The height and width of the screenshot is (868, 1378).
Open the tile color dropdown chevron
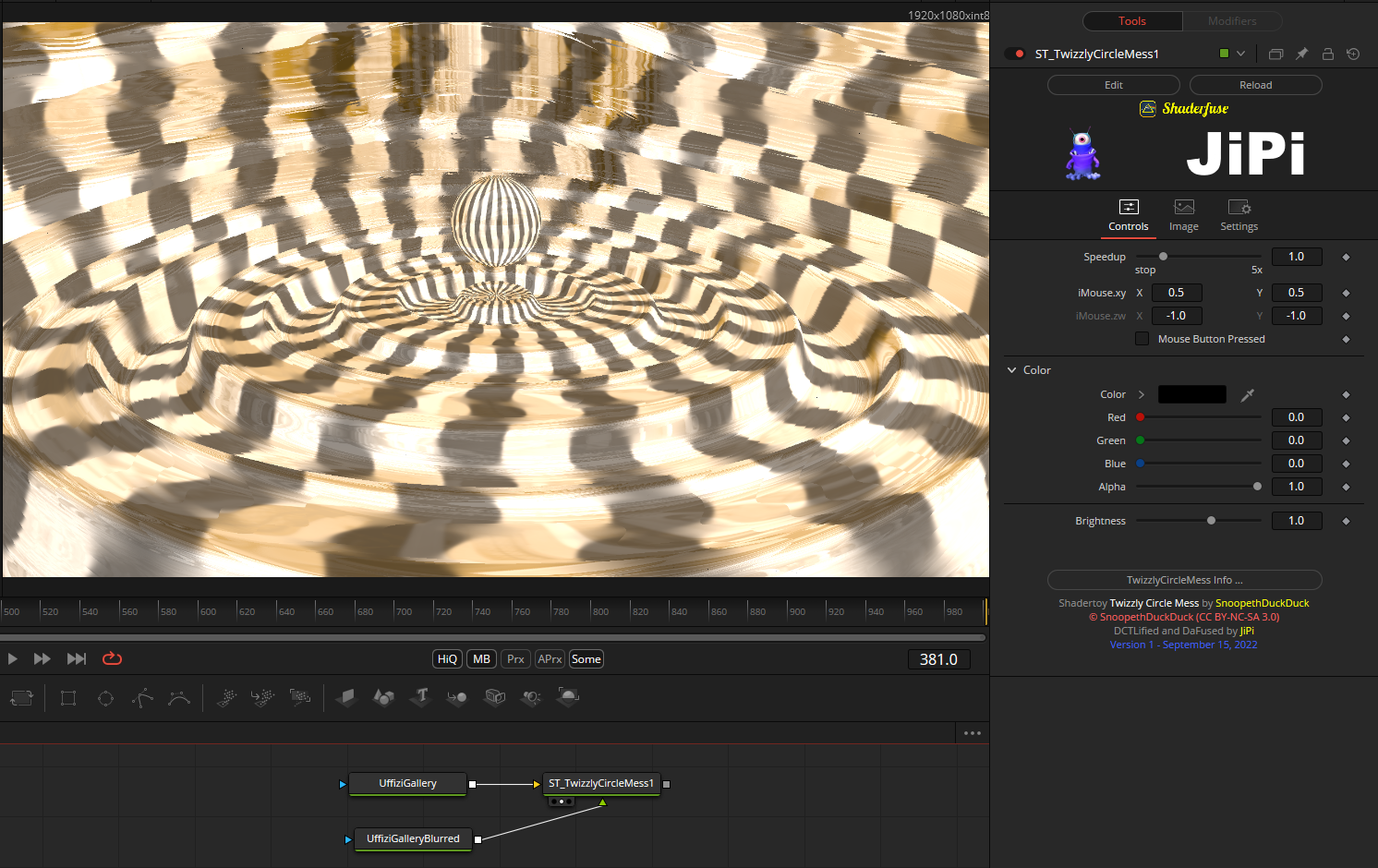[1240, 54]
